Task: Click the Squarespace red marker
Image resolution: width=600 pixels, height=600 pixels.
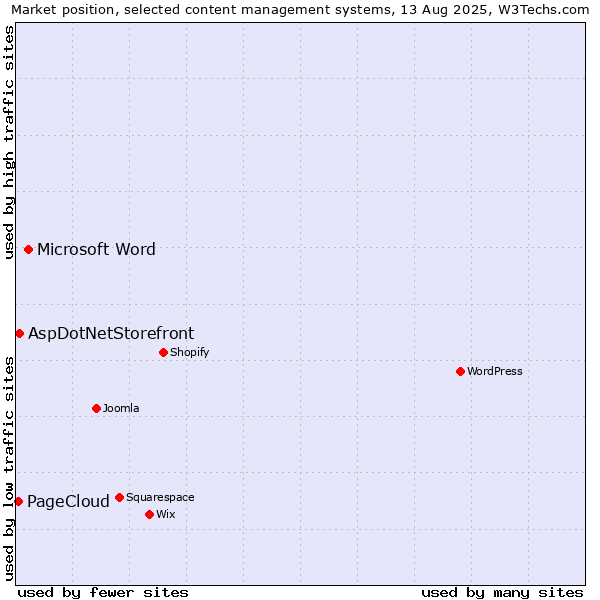Action: coord(119,497)
